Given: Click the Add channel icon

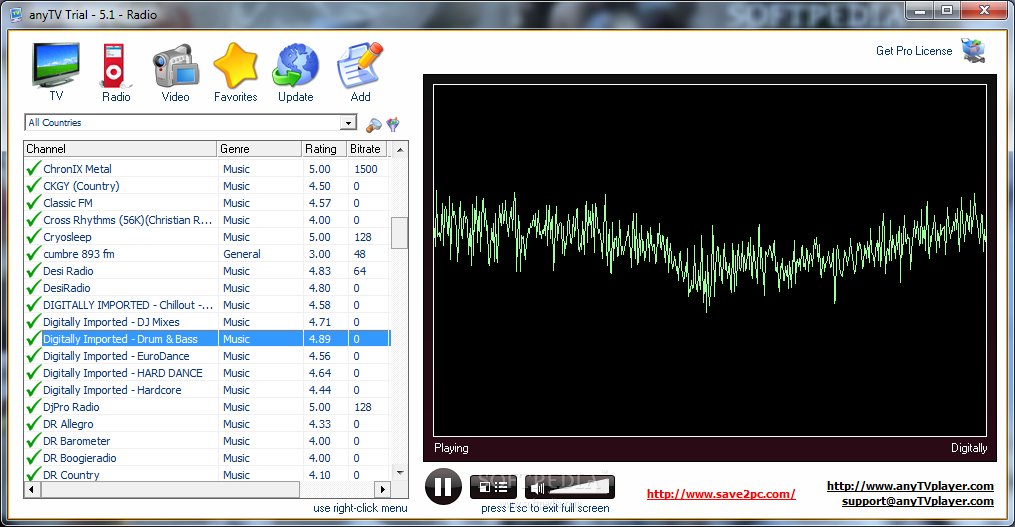Looking at the screenshot, I should [360, 65].
